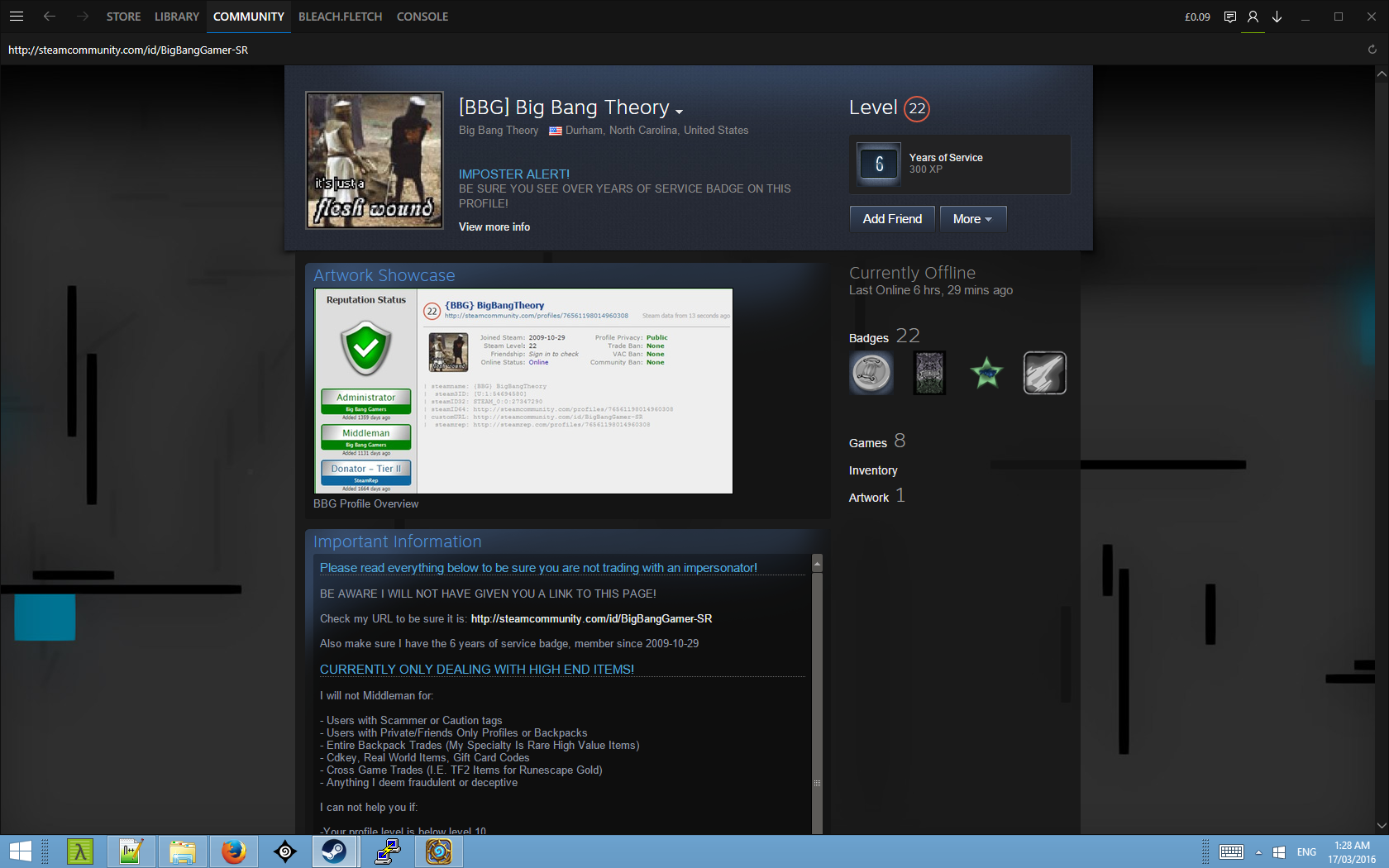Launch Firefox from the taskbar

tap(234, 851)
